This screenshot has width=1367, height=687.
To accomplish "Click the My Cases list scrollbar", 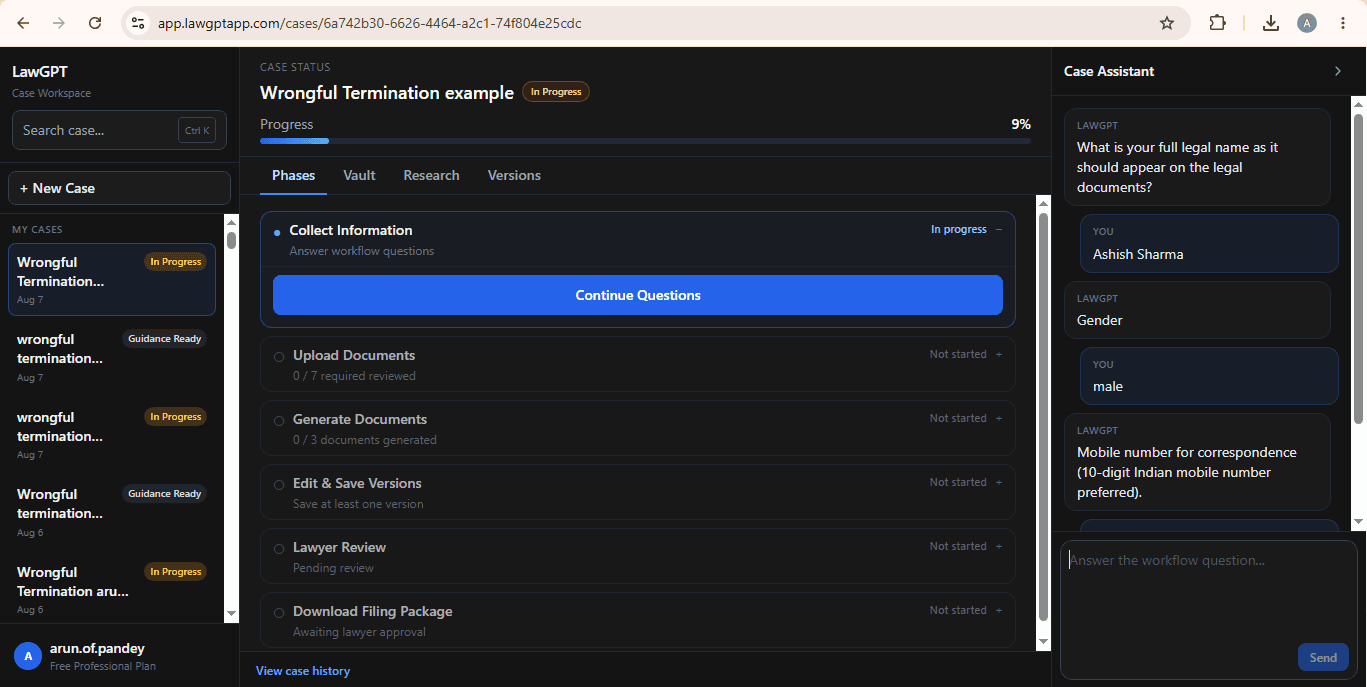I will point(232,420).
